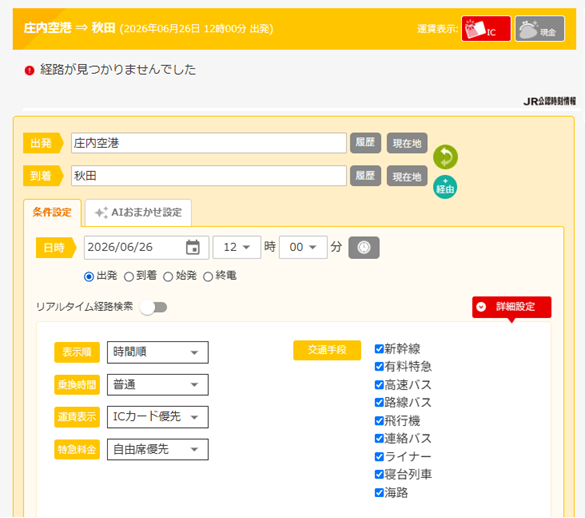The width and height of the screenshot is (585, 518).
Task: Click the JR公認時刻情報 text
Action: point(549,101)
